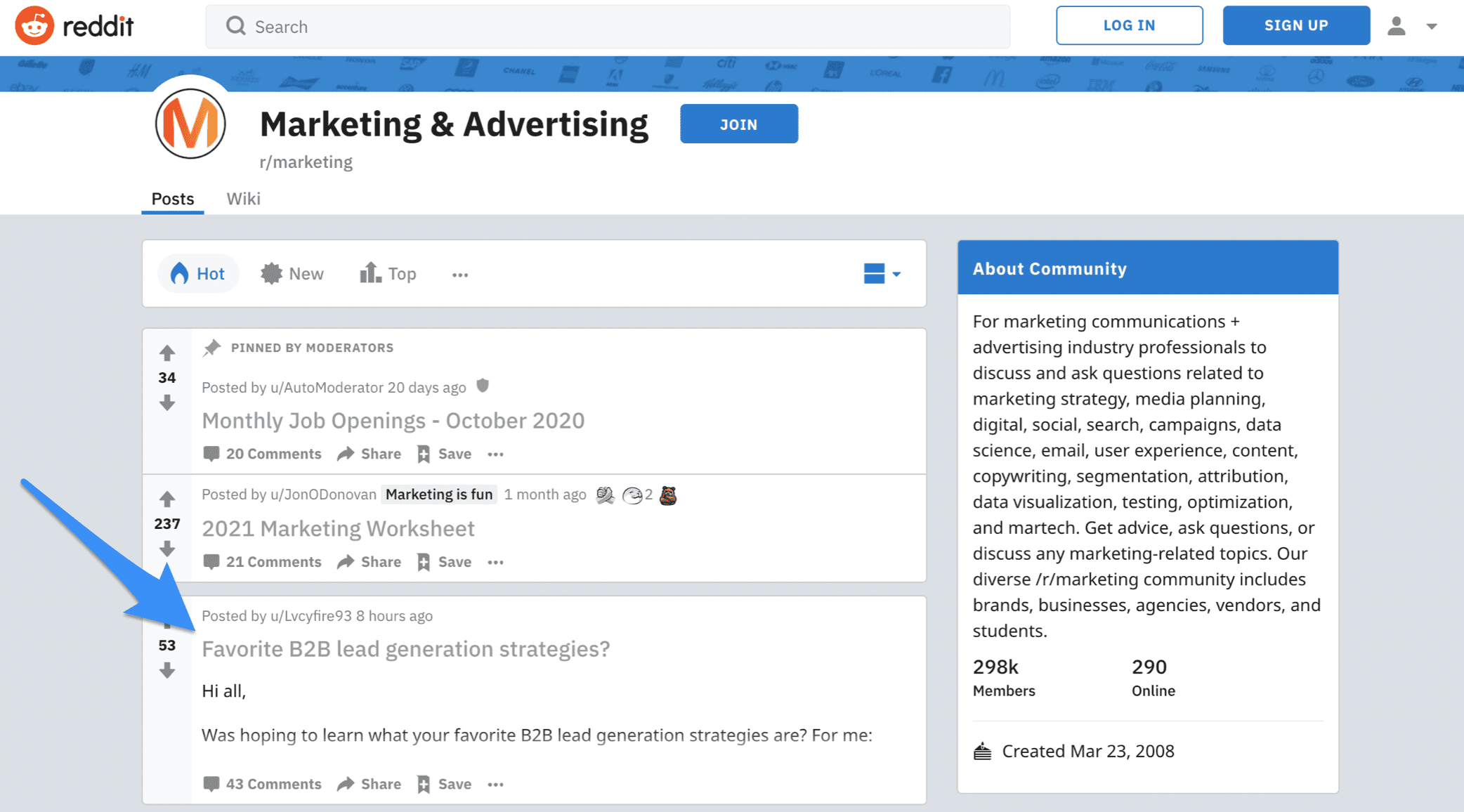Image resolution: width=1464 pixels, height=812 pixels.
Task: Click the Reddit logo home icon
Action: coord(34,26)
